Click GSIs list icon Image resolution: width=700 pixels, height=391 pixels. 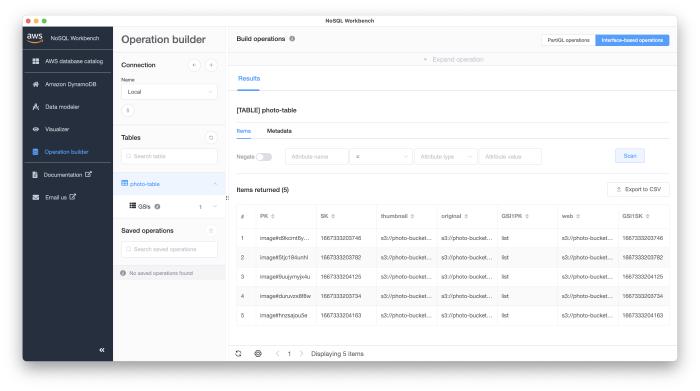(x=133, y=206)
